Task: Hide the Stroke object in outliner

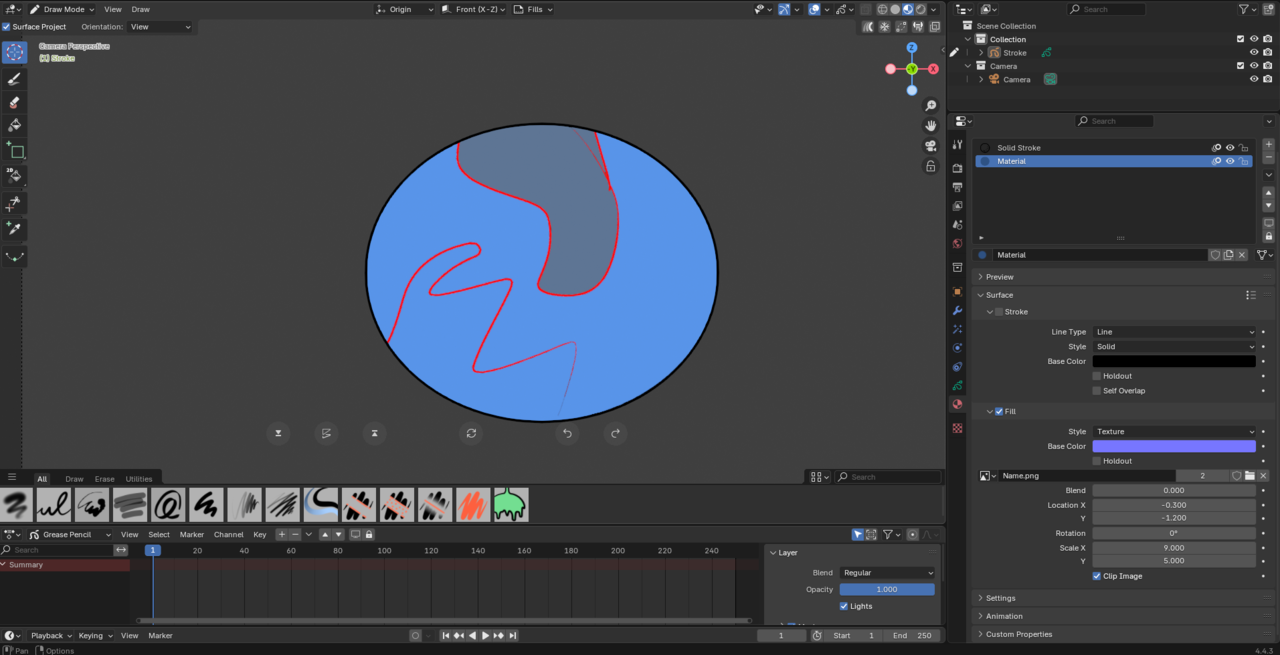Action: click(x=1254, y=53)
